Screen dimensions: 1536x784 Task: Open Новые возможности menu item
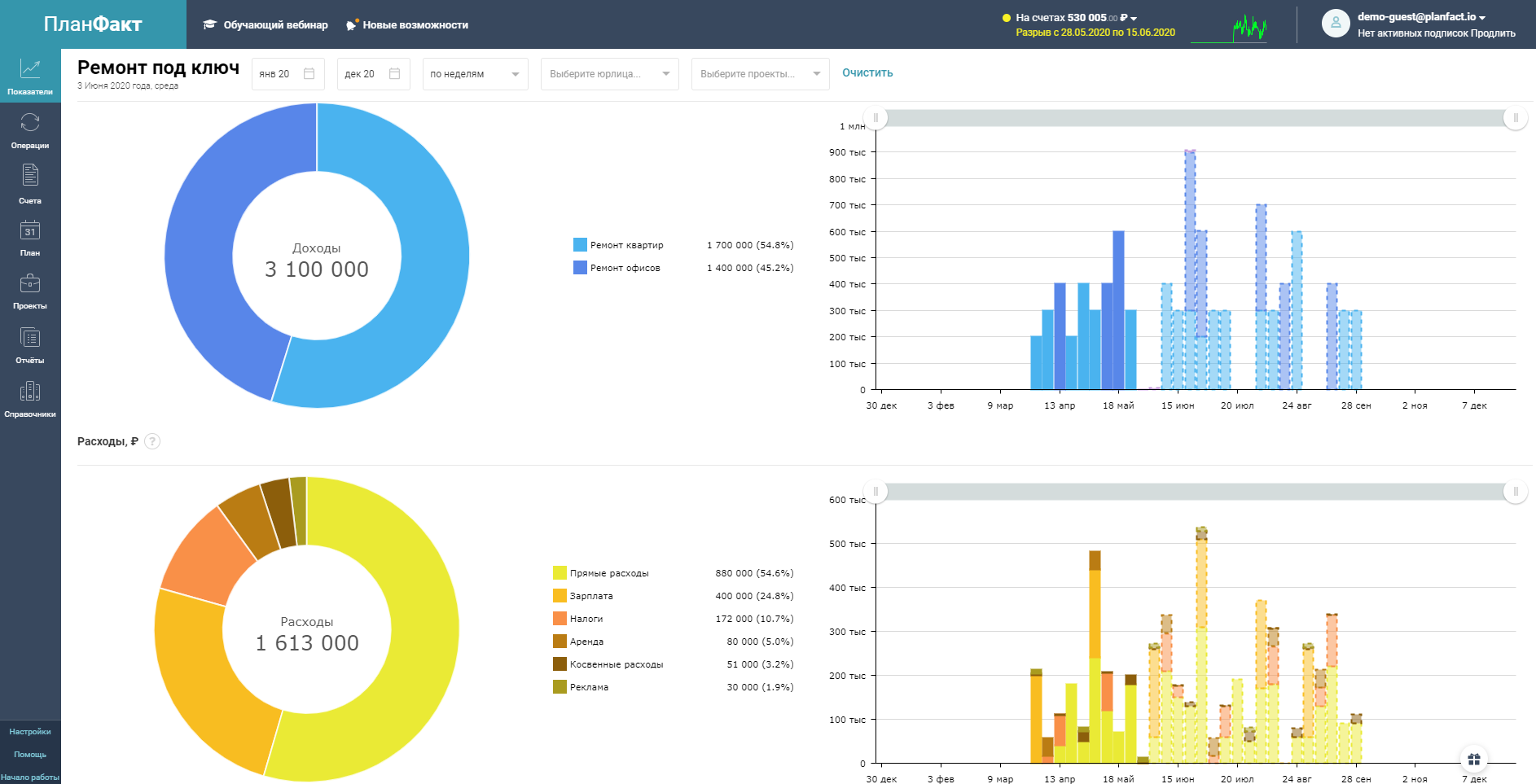(x=407, y=25)
